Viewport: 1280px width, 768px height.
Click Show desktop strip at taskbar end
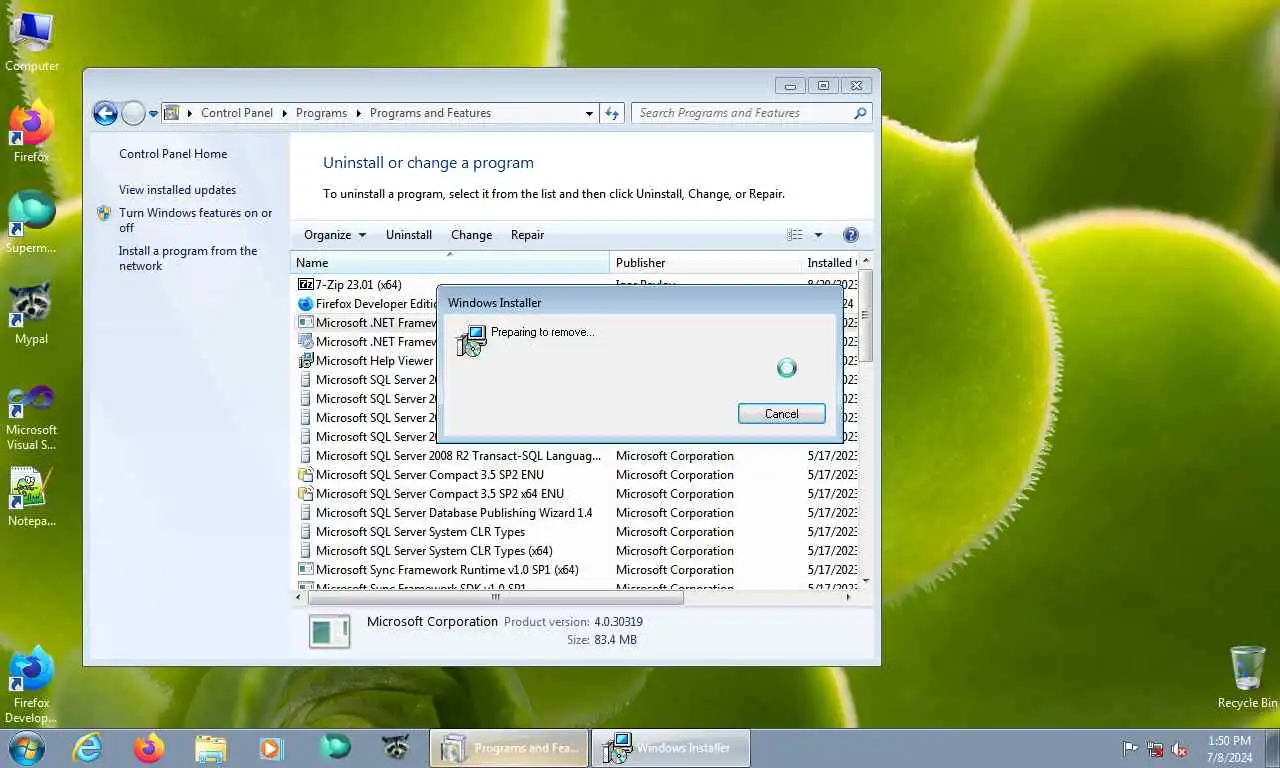click(1272, 748)
